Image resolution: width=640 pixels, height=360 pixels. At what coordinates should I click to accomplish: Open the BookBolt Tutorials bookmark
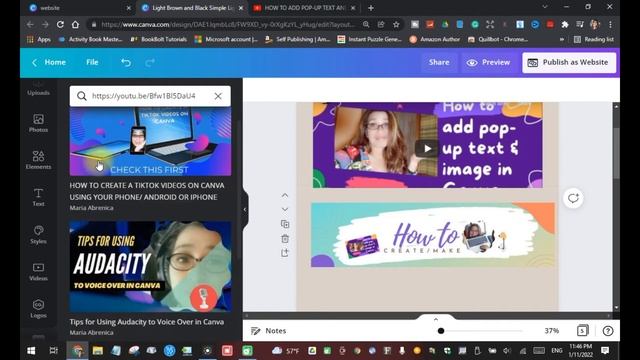158,40
